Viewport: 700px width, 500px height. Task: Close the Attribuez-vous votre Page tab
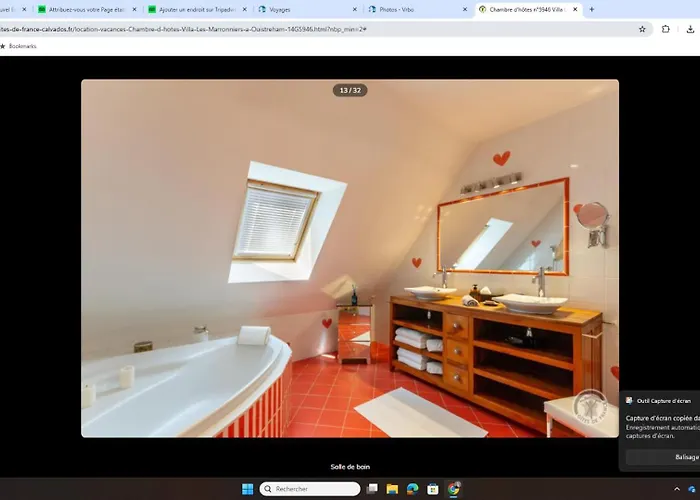coord(134,9)
